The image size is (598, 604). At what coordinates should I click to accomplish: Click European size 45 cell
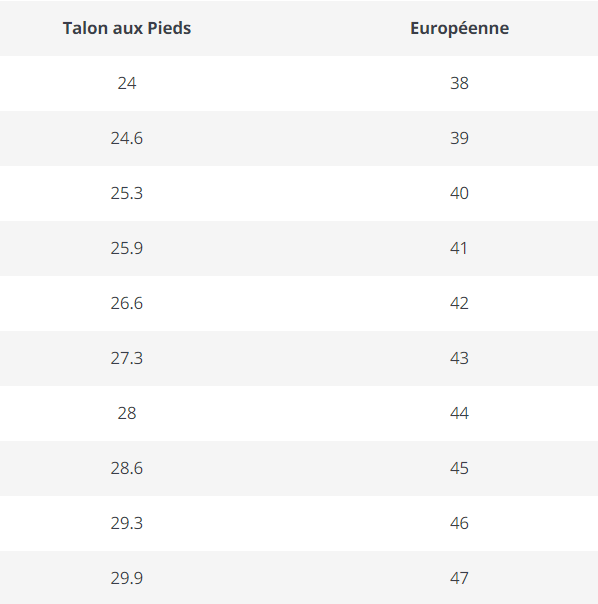pyautogui.click(x=459, y=468)
